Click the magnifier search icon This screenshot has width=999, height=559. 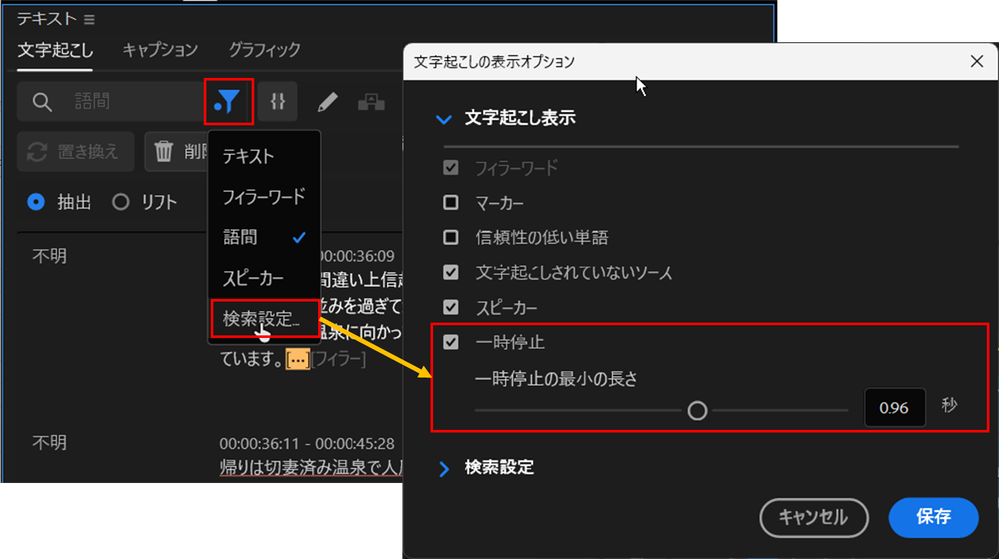(x=42, y=102)
